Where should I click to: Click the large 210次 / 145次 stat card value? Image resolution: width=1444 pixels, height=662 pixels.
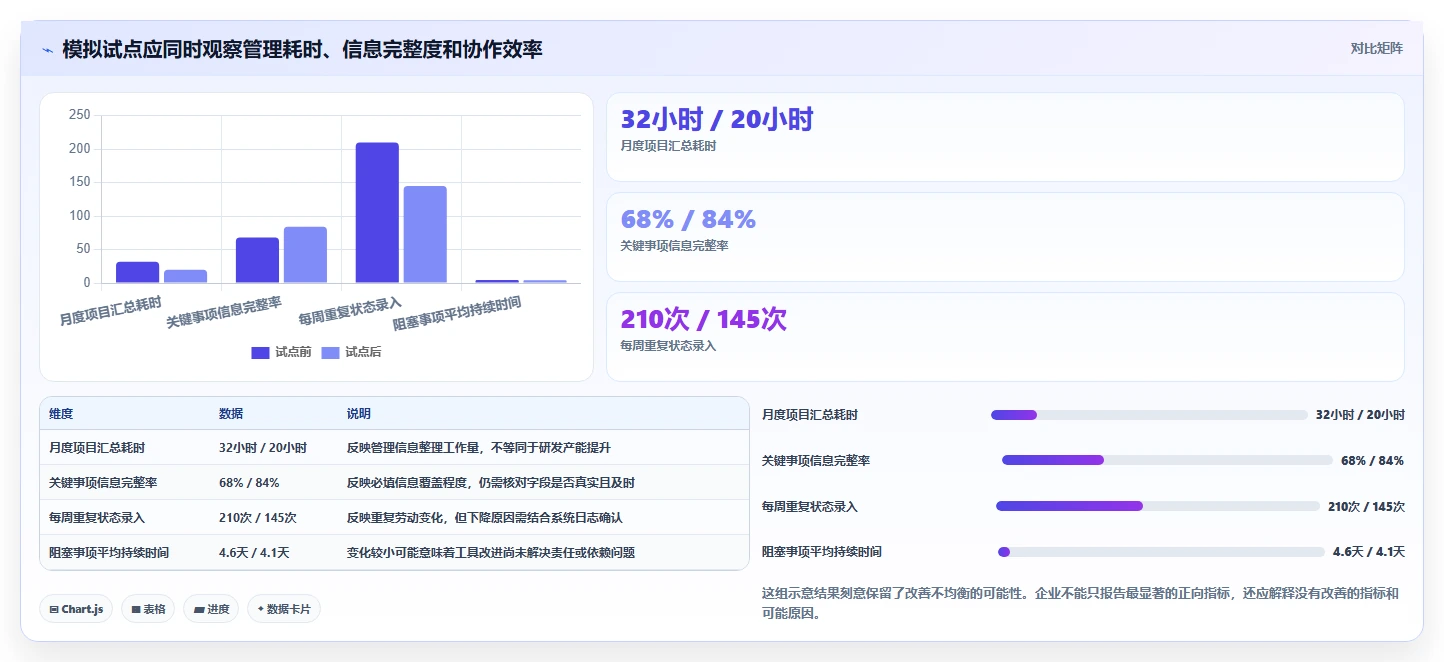click(x=704, y=319)
